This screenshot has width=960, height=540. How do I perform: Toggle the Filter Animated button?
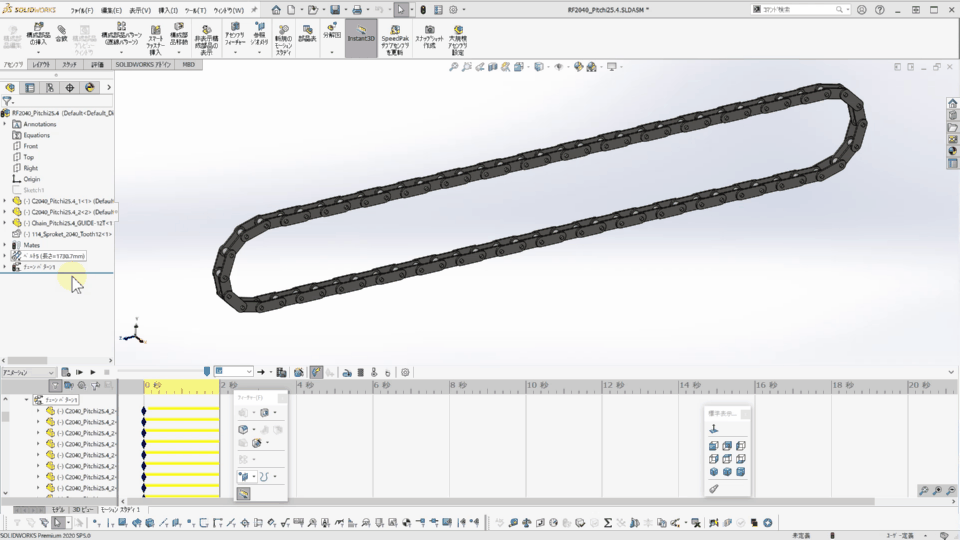coord(69,386)
